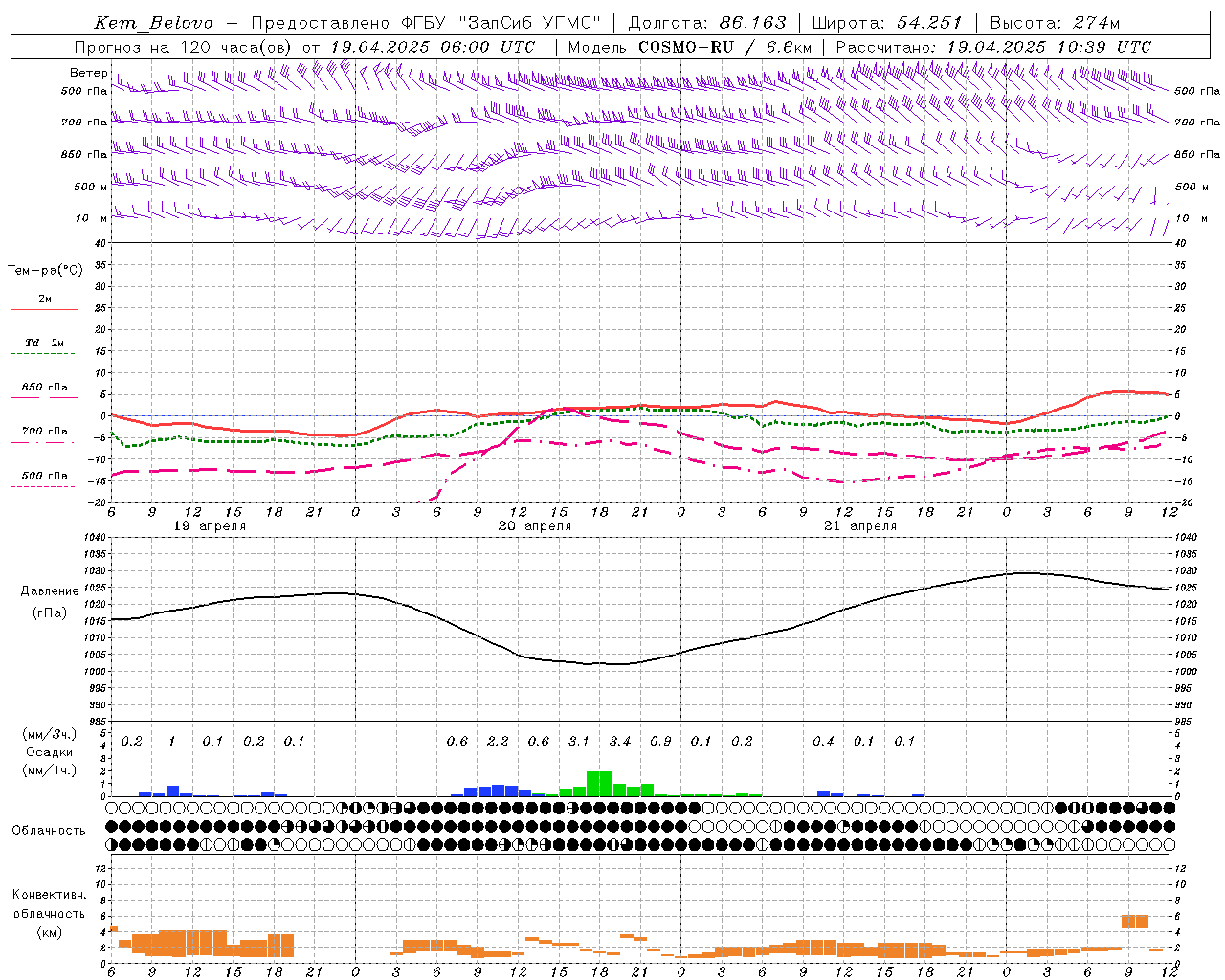This screenshot has width=1225, height=980.
Task: Click the Ветер wind panel label
Action: click(x=89, y=73)
